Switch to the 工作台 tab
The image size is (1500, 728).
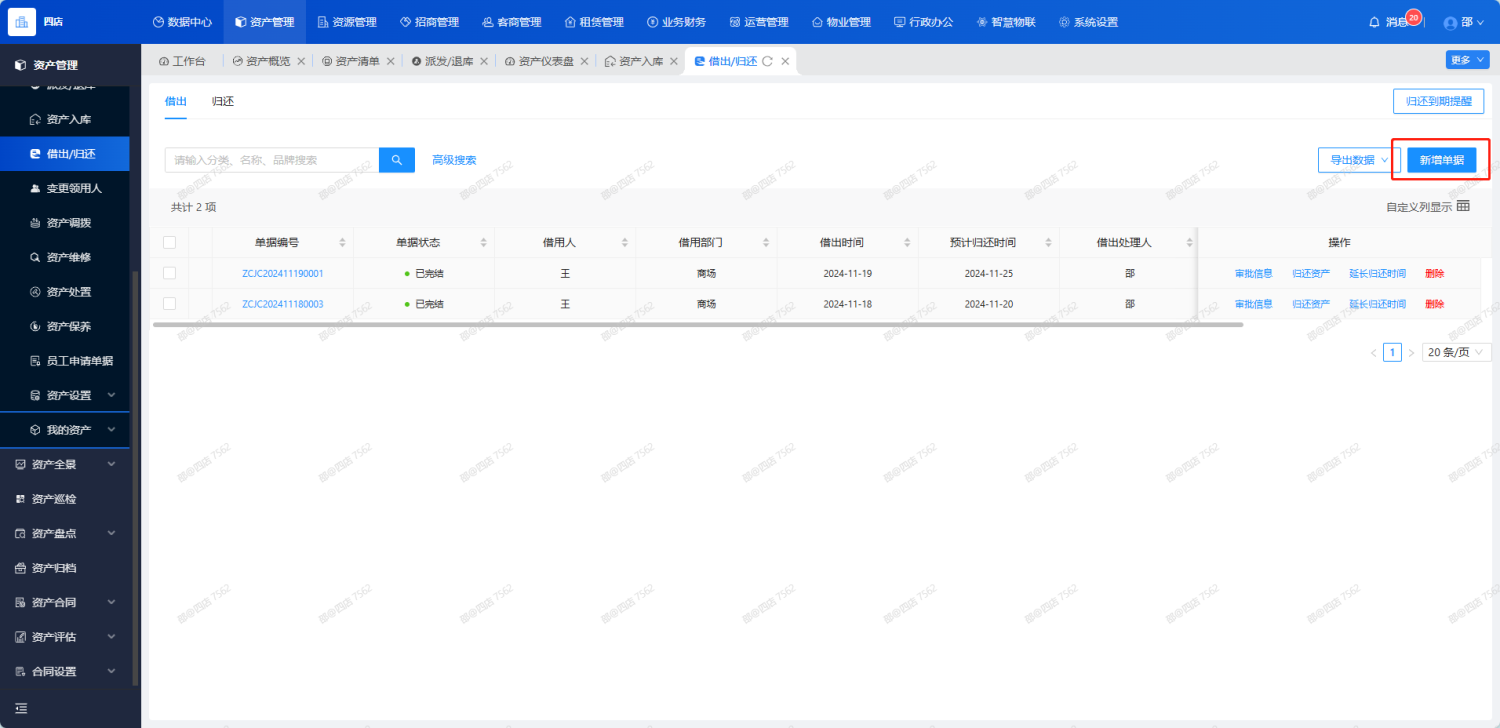click(x=182, y=61)
